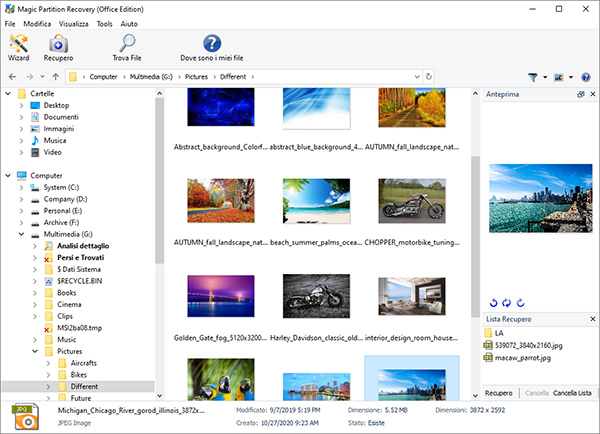Click Multimedia (G:) breadcrumb segment
The width and height of the screenshot is (600, 434).
(x=151, y=77)
